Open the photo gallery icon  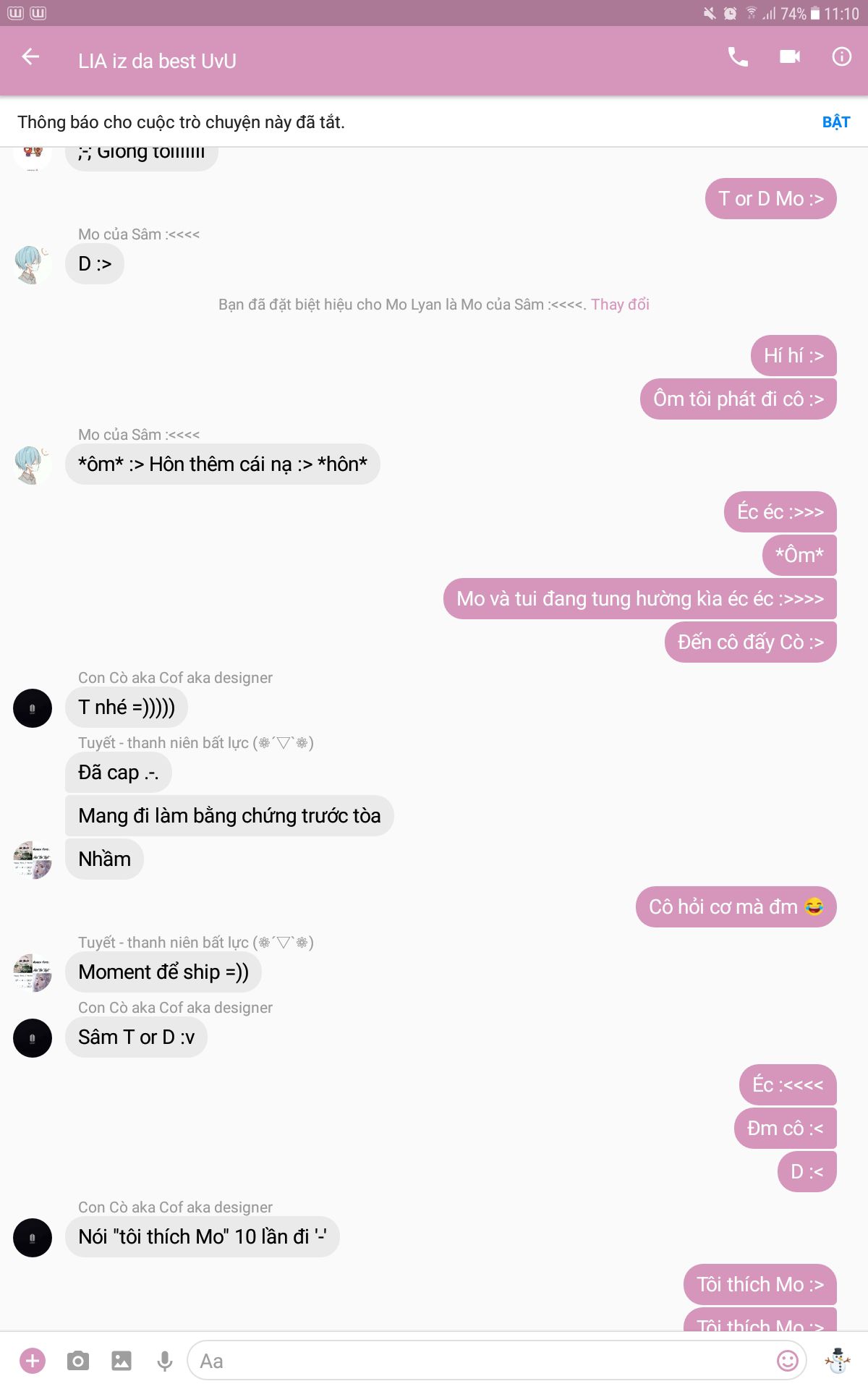[x=121, y=1361]
